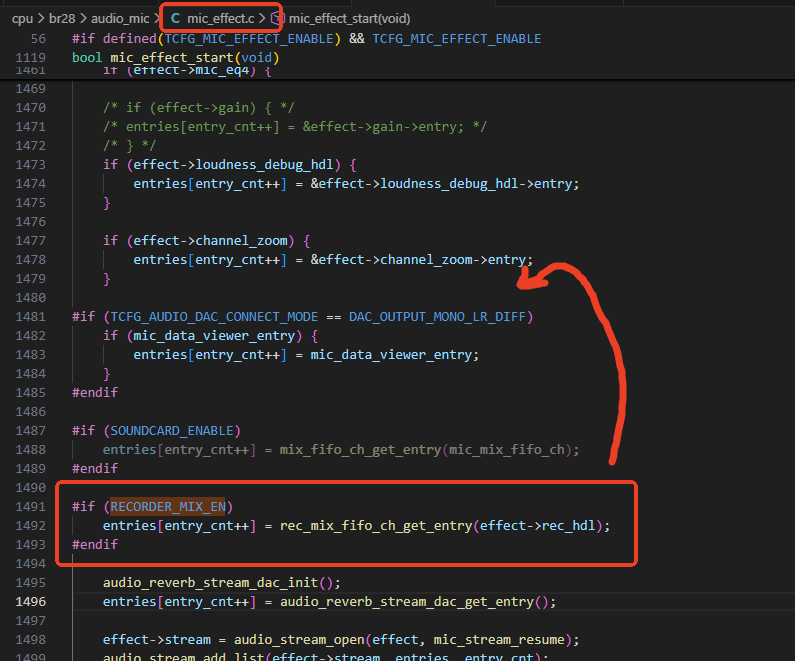Click mic_stream_resume argument on line 1498
Image resolution: width=795 pixels, height=661 pixels.
point(499,640)
